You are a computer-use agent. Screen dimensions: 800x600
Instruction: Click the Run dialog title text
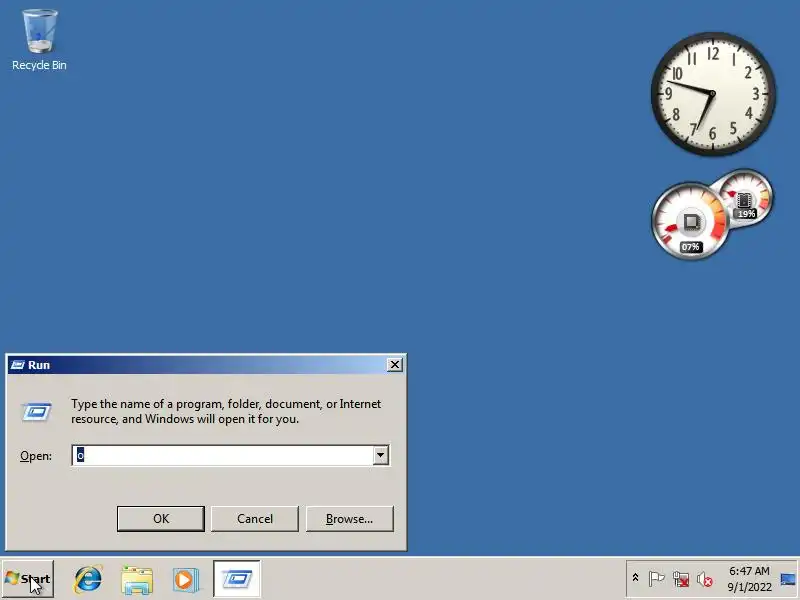pyautogui.click(x=39, y=365)
